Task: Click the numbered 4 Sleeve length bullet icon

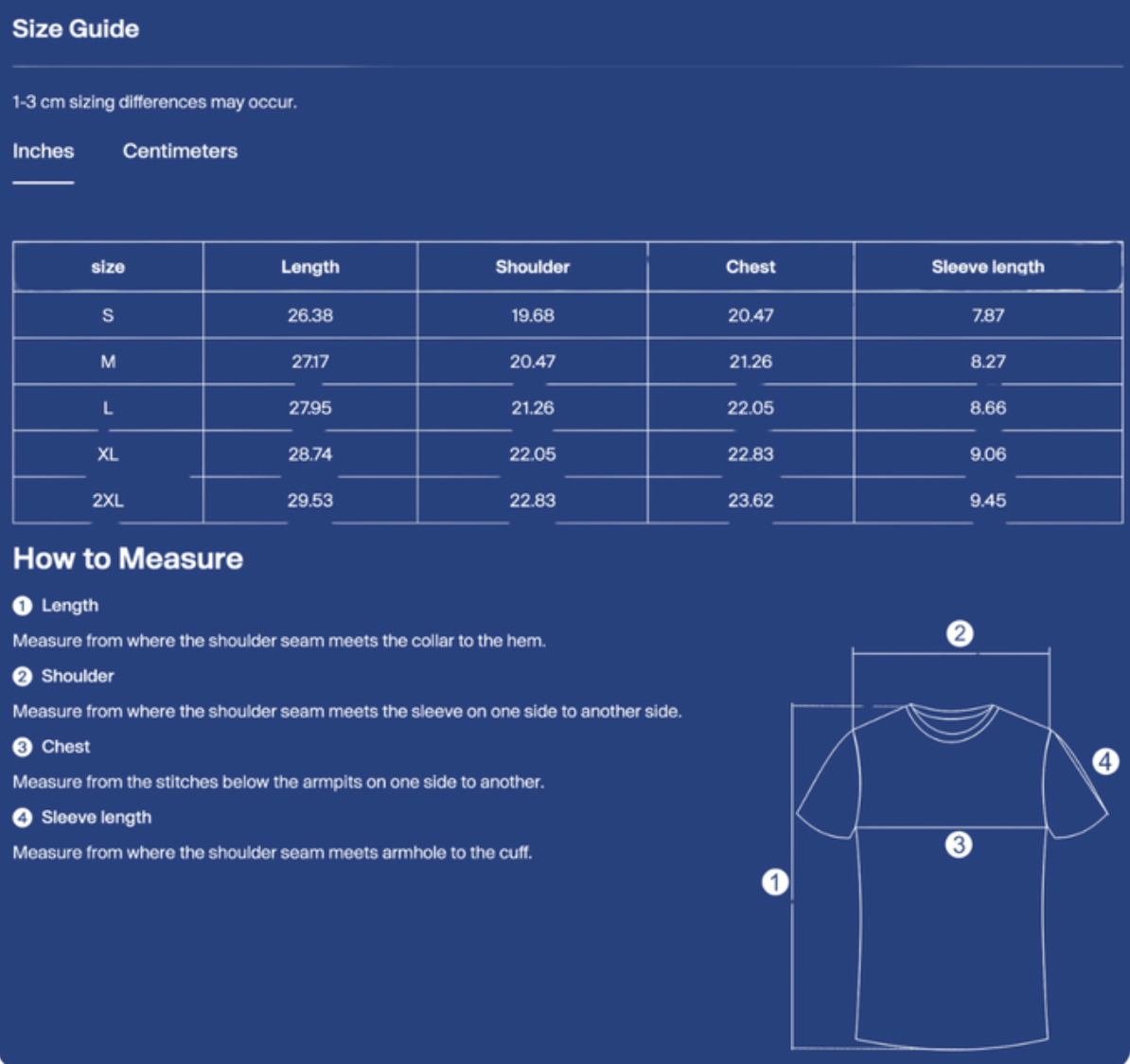Action: [x=23, y=818]
